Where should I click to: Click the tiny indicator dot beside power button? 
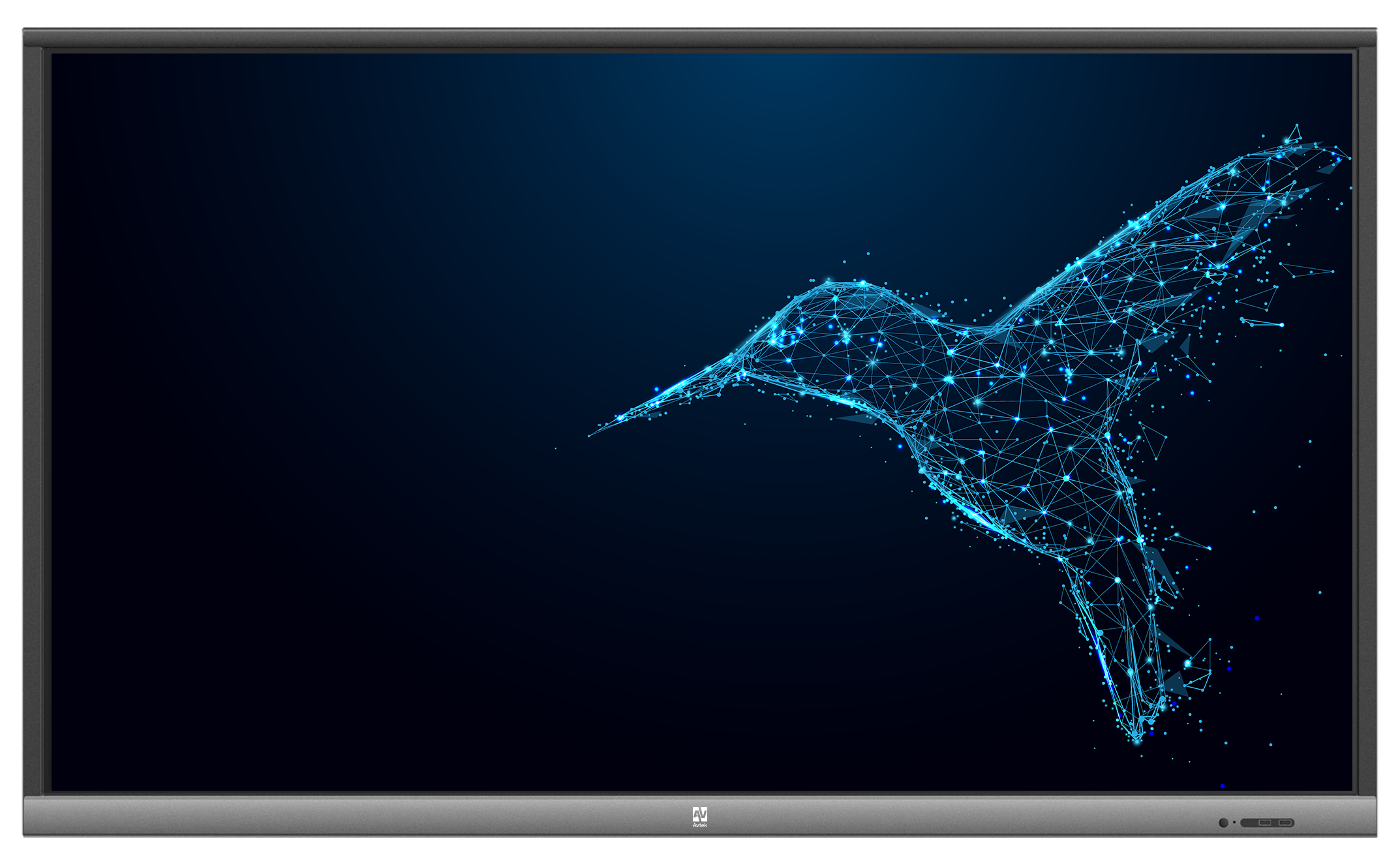pos(1234,822)
